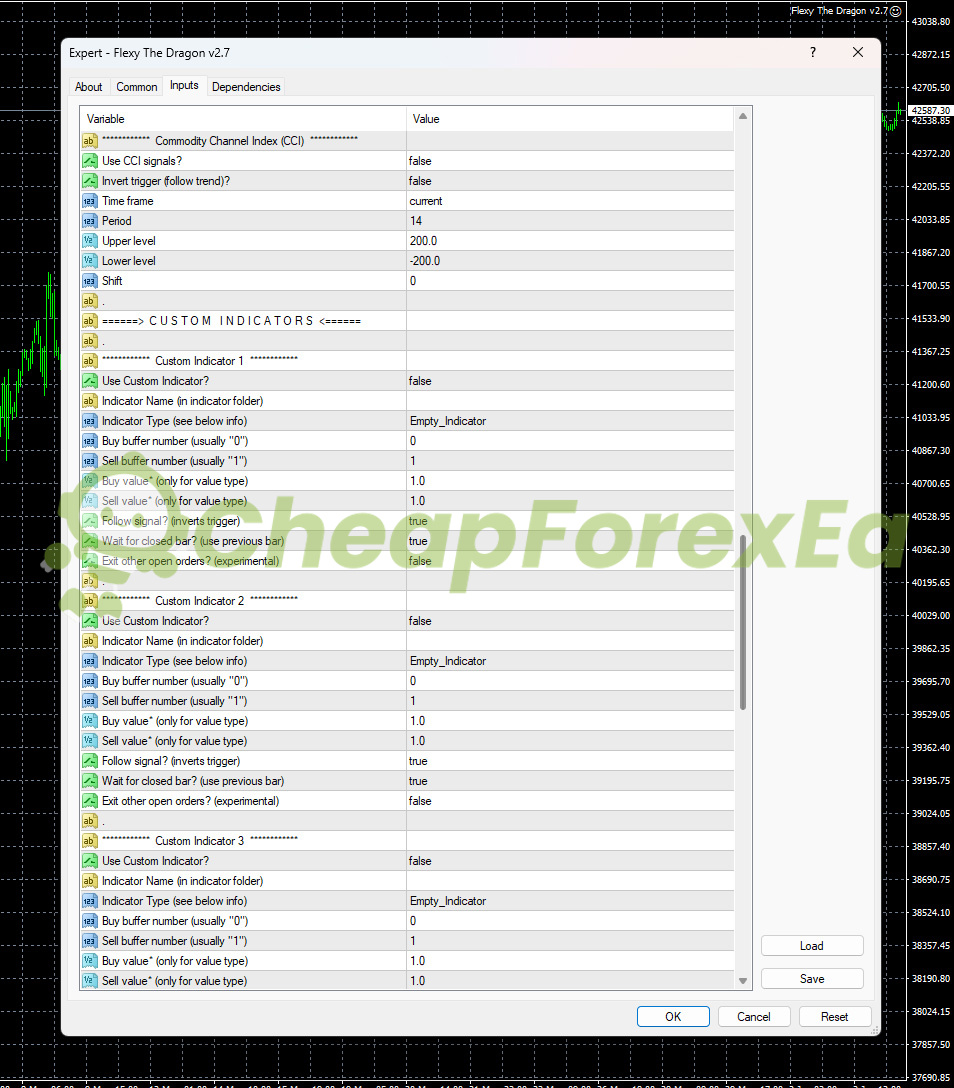Image resolution: width=954 pixels, height=1088 pixels.
Task: Click the icon beside Invert trigger (follow trend)?
Action: point(90,181)
